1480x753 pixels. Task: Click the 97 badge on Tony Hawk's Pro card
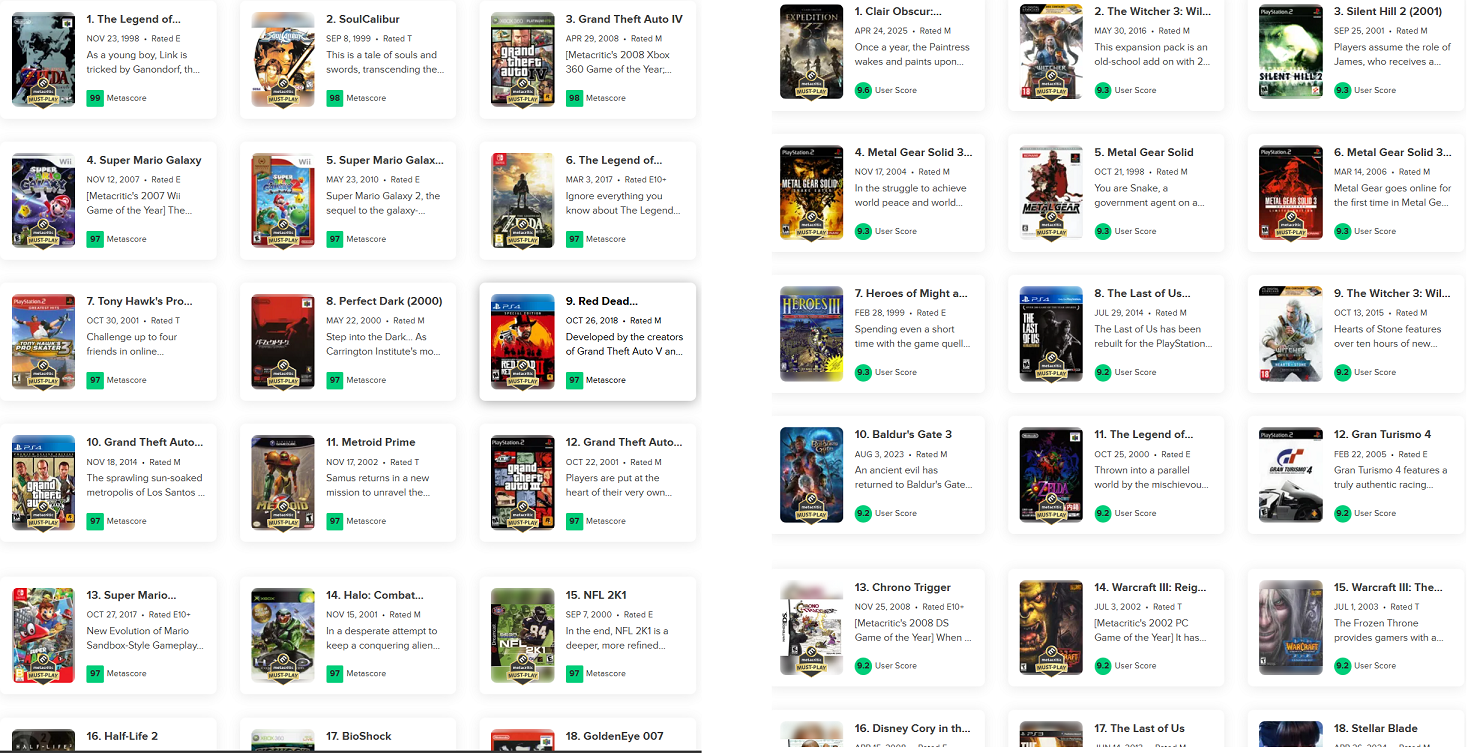click(x=95, y=380)
